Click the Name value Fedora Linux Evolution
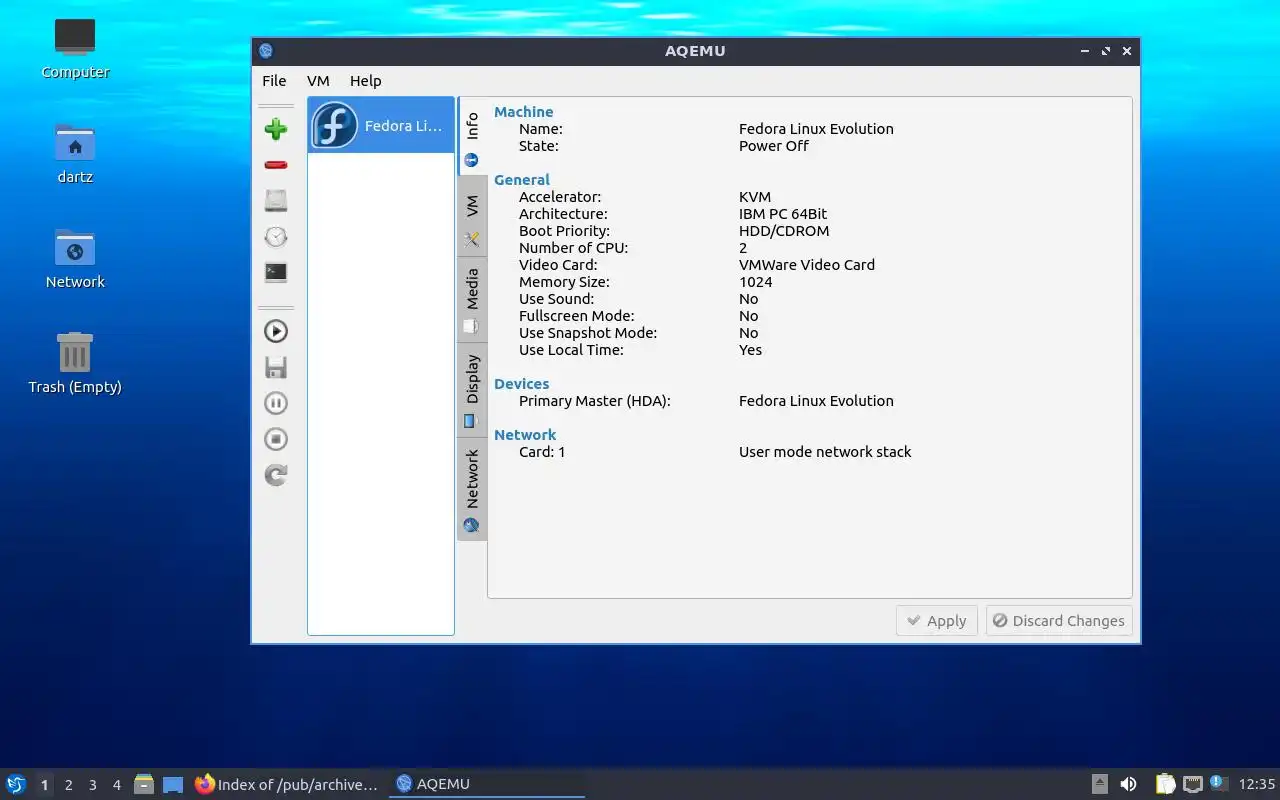The height and width of the screenshot is (800, 1280). (816, 129)
